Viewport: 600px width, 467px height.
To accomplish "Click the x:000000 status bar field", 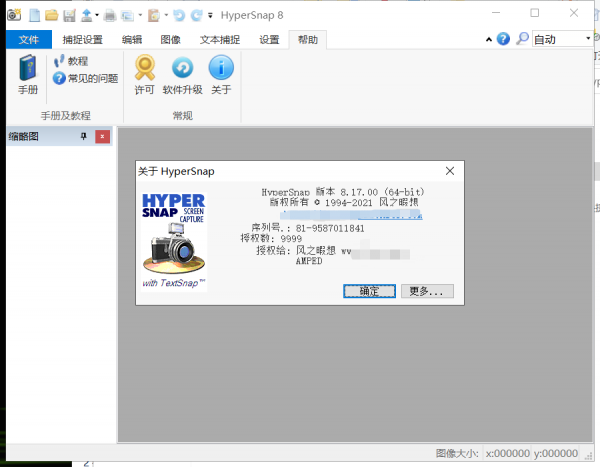I will (507, 453).
